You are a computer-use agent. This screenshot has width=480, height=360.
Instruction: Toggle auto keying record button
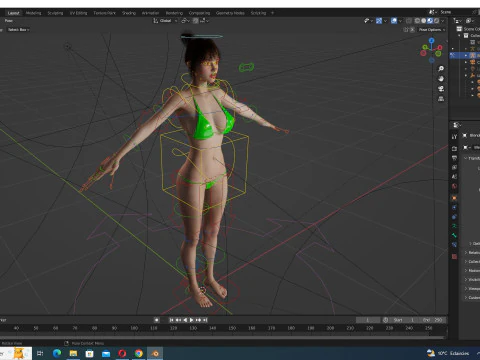click(x=156, y=320)
